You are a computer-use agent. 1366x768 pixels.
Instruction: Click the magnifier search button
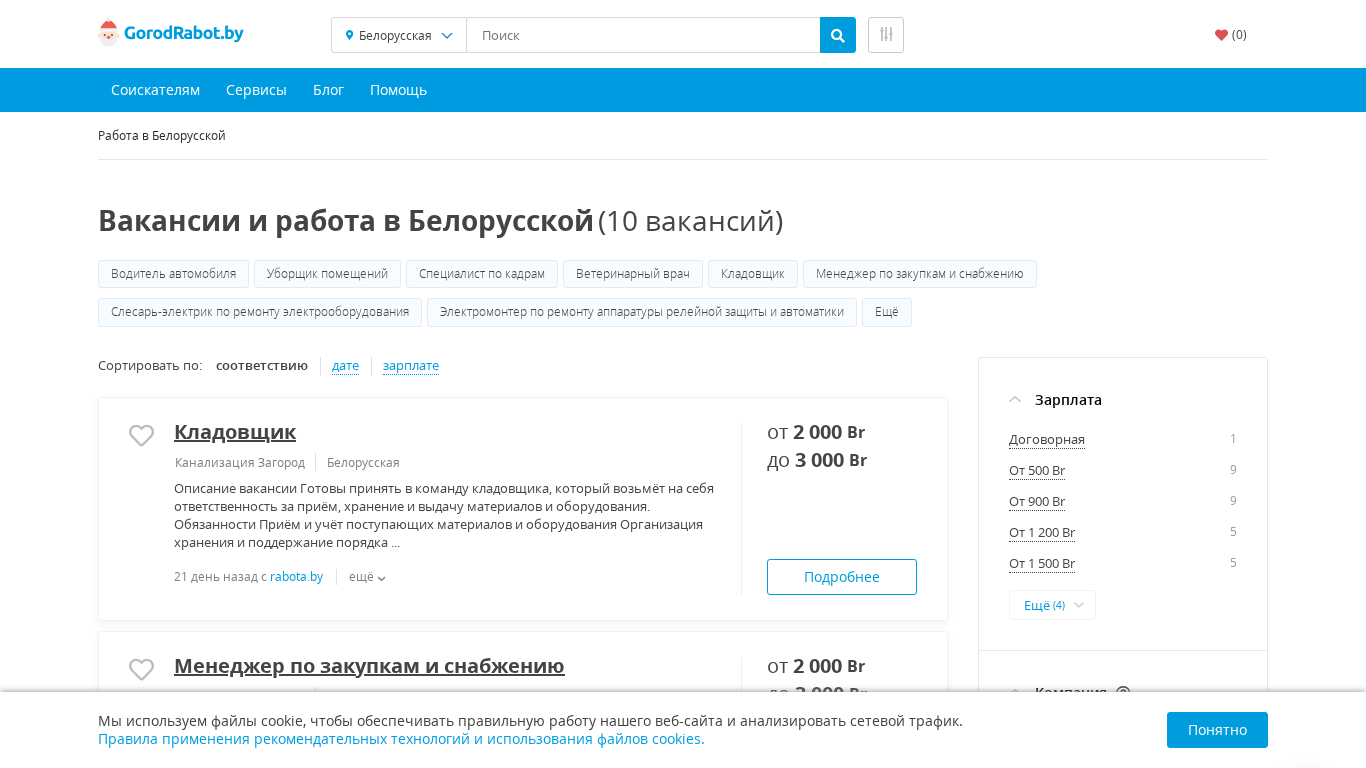tap(838, 35)
